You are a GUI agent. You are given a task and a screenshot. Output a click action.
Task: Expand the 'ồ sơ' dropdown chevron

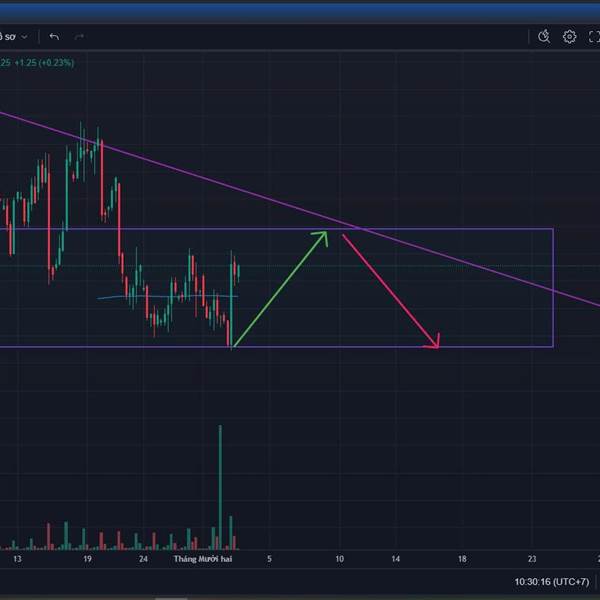24,37
